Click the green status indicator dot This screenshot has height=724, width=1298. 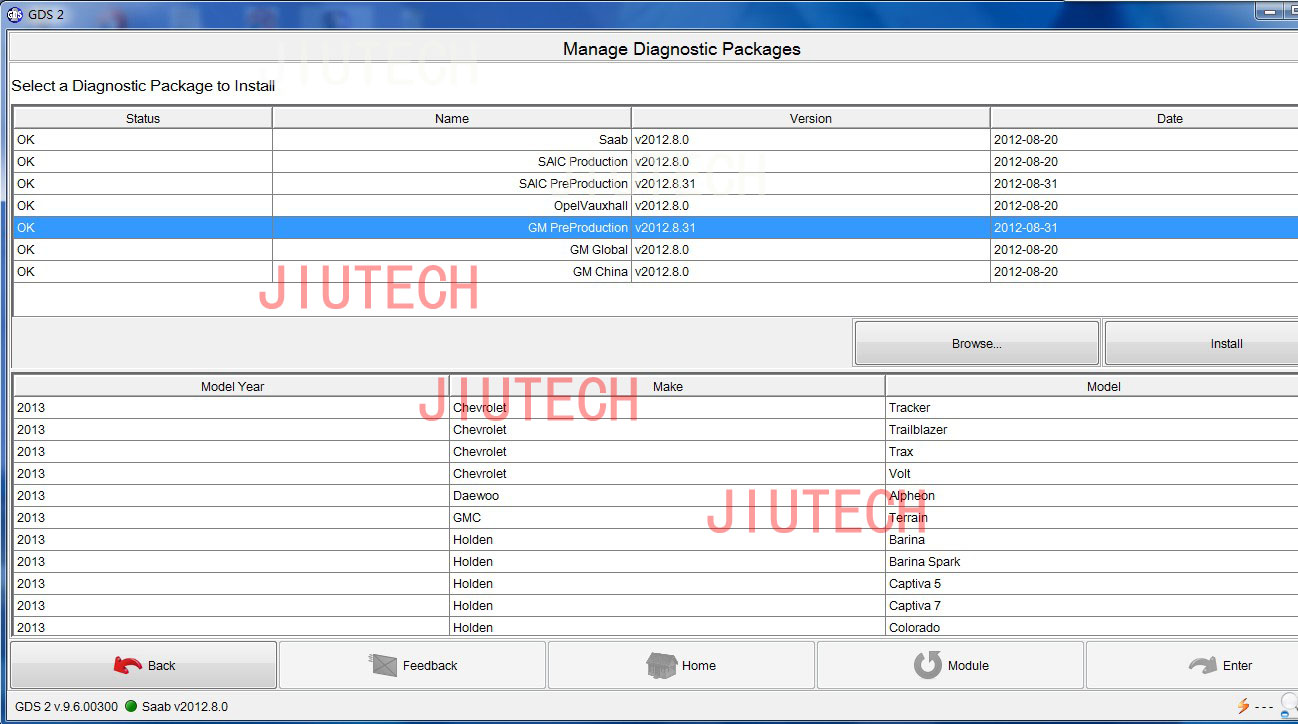click(130, 706)
